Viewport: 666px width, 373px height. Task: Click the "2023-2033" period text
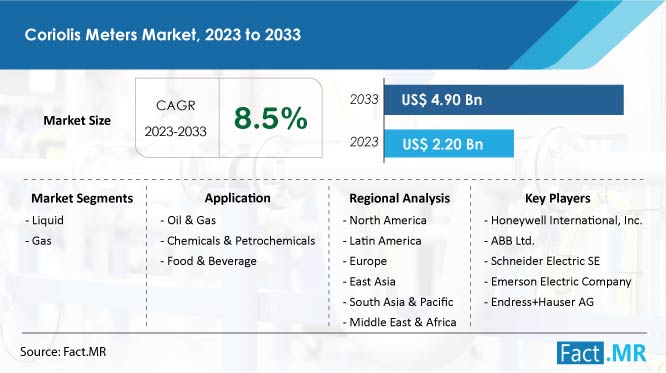tap(175, 132)
